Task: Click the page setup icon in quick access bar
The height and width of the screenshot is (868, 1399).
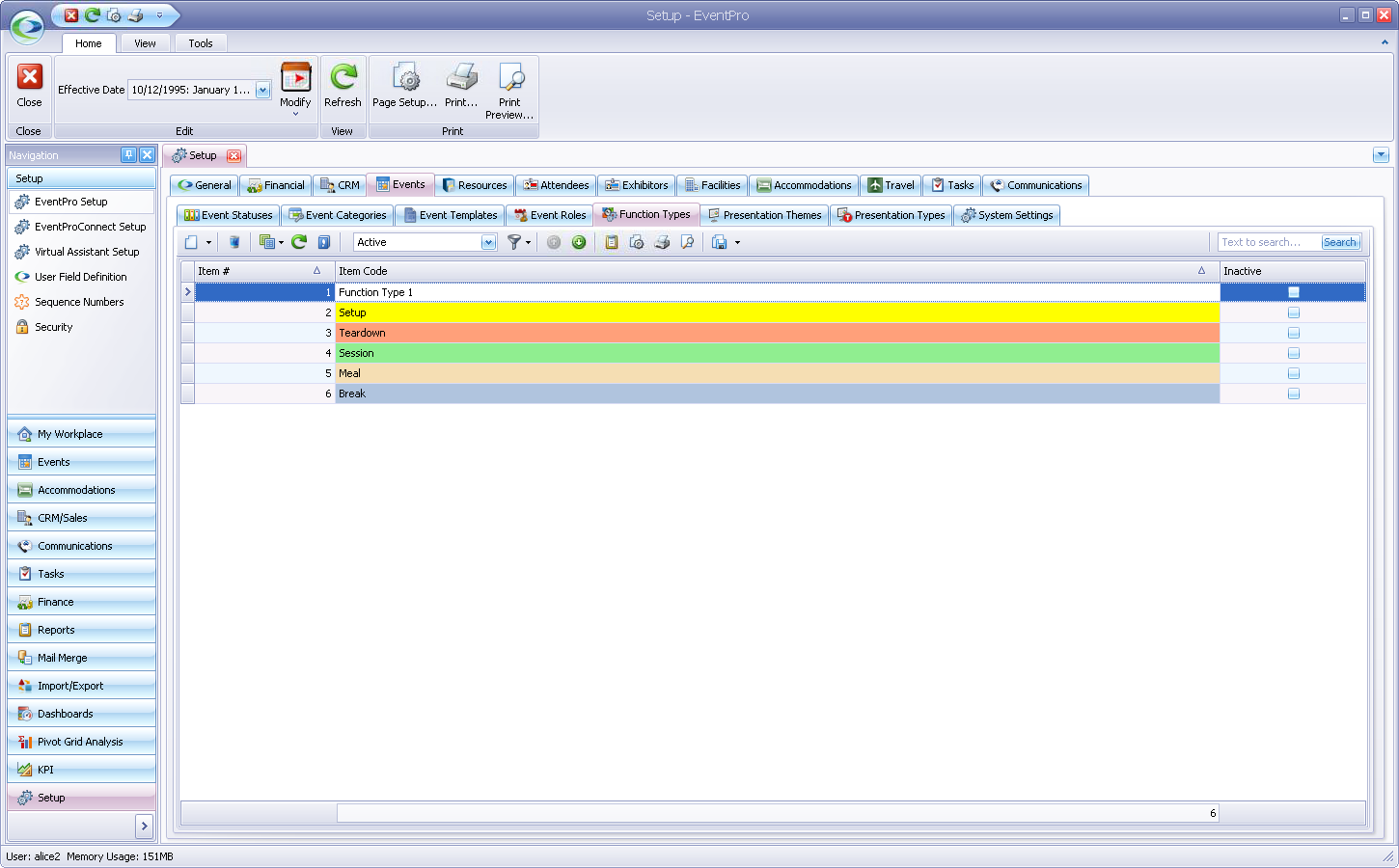Action: point(114,14)
